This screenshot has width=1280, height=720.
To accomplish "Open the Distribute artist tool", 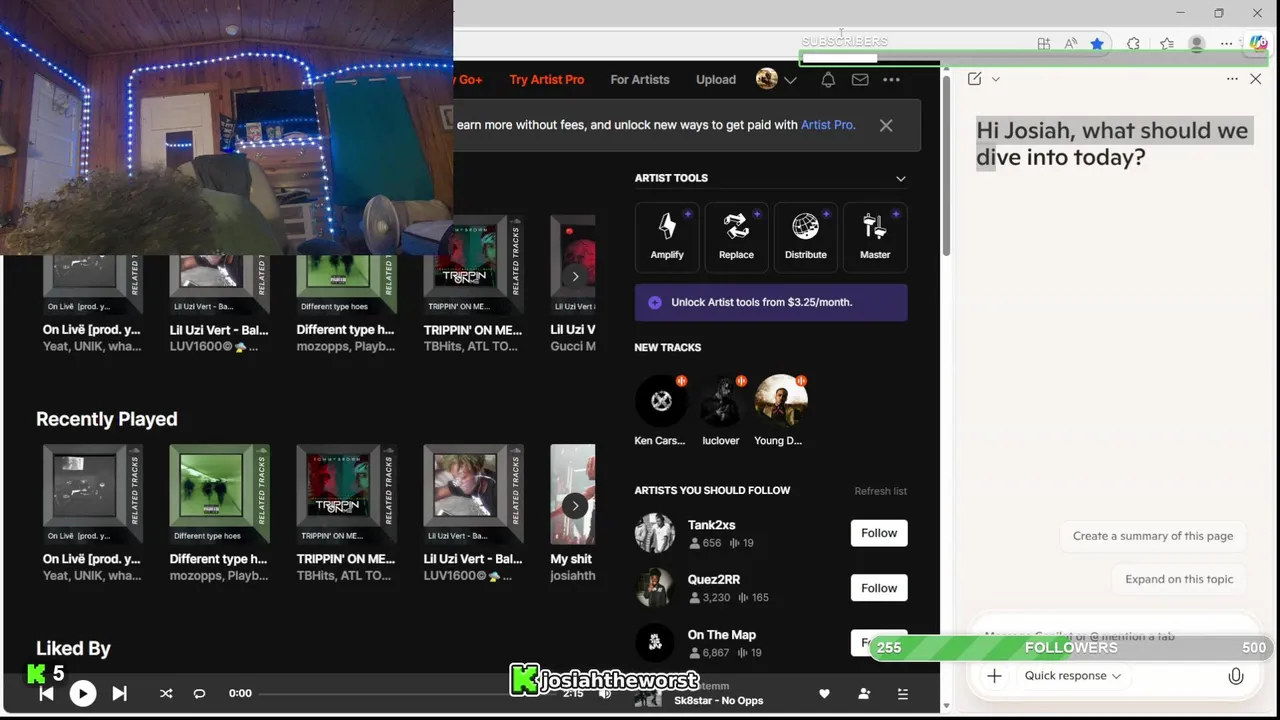I will point(805,237).
